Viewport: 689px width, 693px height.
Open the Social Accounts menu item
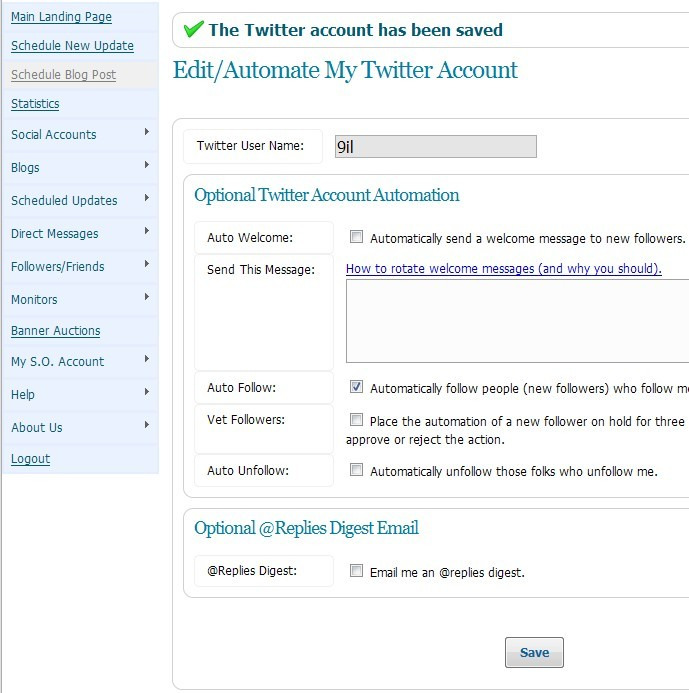tap(80, 134)
